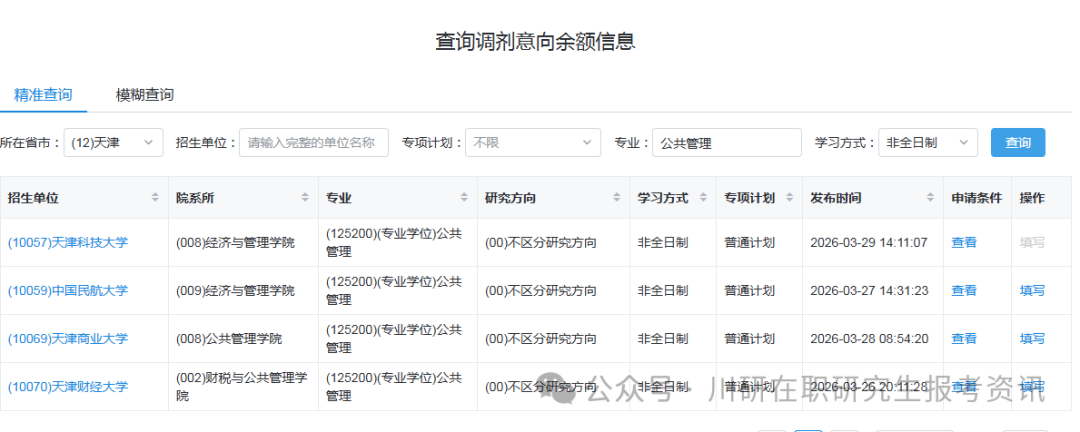Select the date 2026-03-27 14:31:23
The width and height of the screenshot is (1080, 432).
tap(869, 291)
